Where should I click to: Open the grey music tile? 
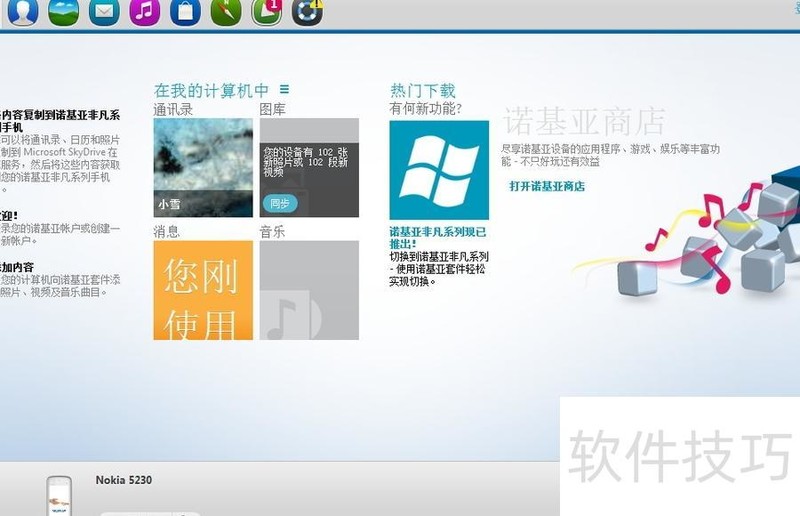309,290
